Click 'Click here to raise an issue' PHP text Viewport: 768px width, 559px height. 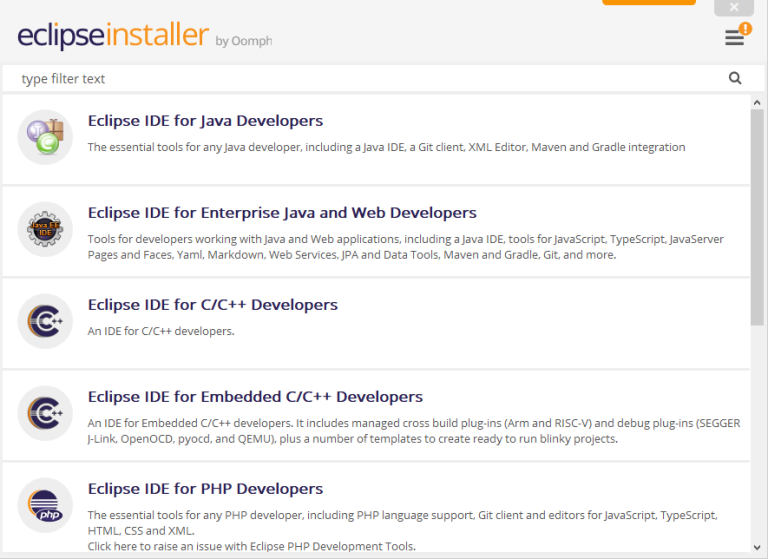(x=251, y=546)
